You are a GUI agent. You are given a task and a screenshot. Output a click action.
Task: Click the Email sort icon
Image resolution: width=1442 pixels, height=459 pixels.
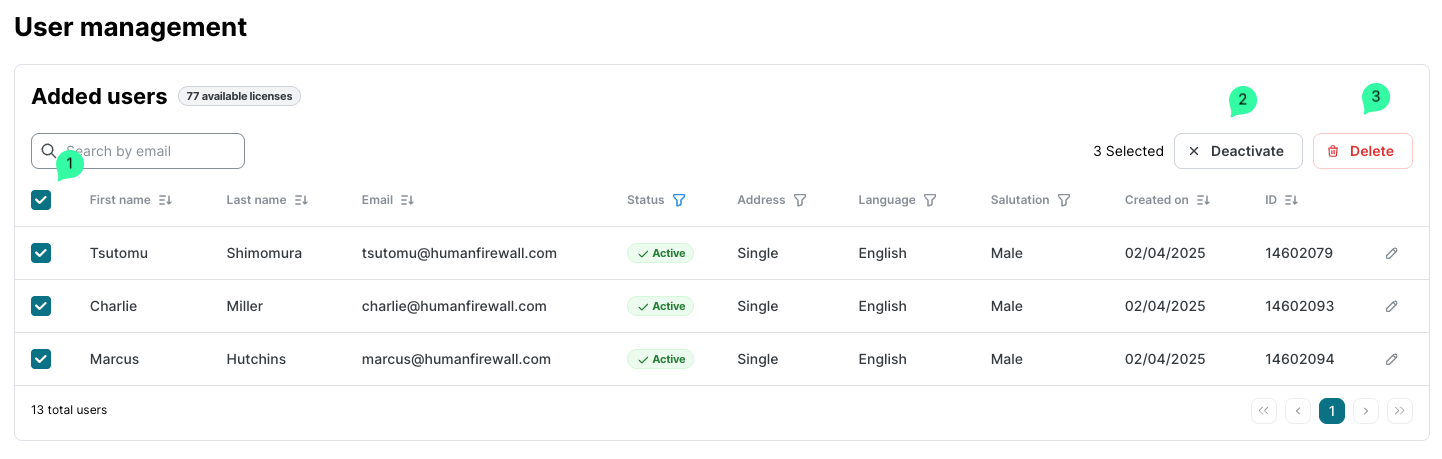(408, 200)
